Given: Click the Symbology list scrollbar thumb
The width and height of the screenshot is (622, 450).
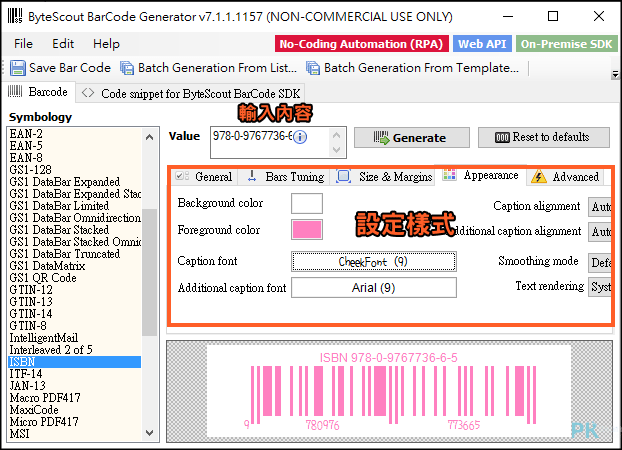Looking at the screenshot, I should click(x=150, y=272).
